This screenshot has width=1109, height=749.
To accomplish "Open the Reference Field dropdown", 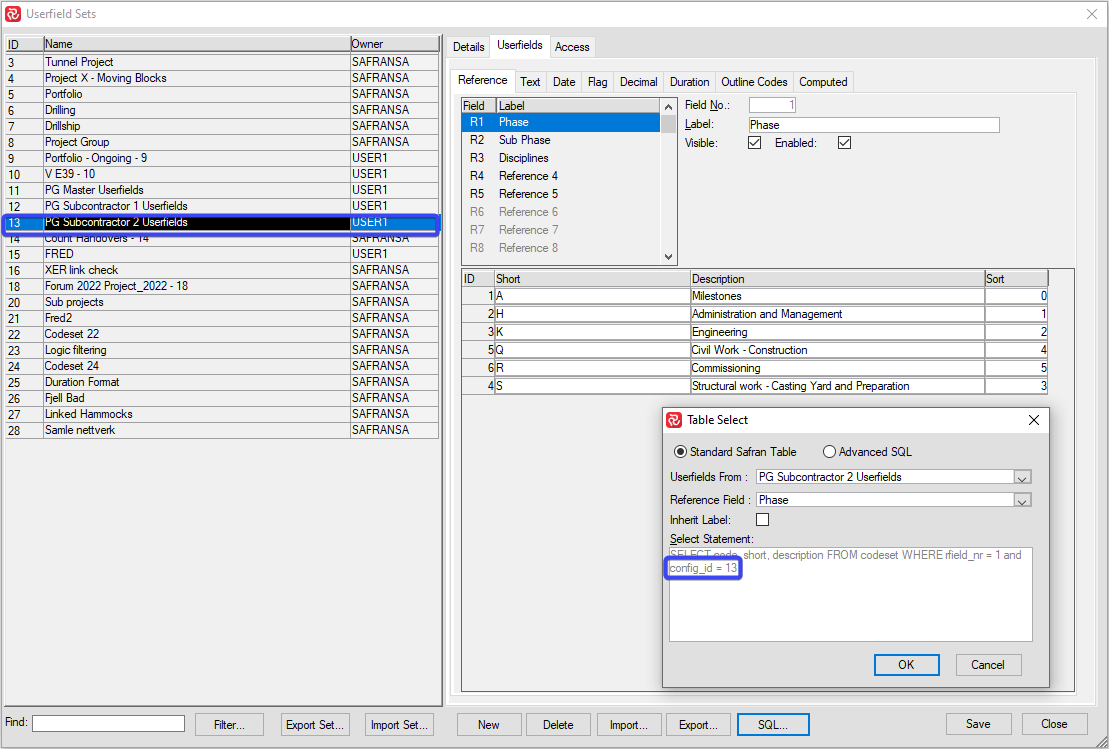I will pos(1022,500).
